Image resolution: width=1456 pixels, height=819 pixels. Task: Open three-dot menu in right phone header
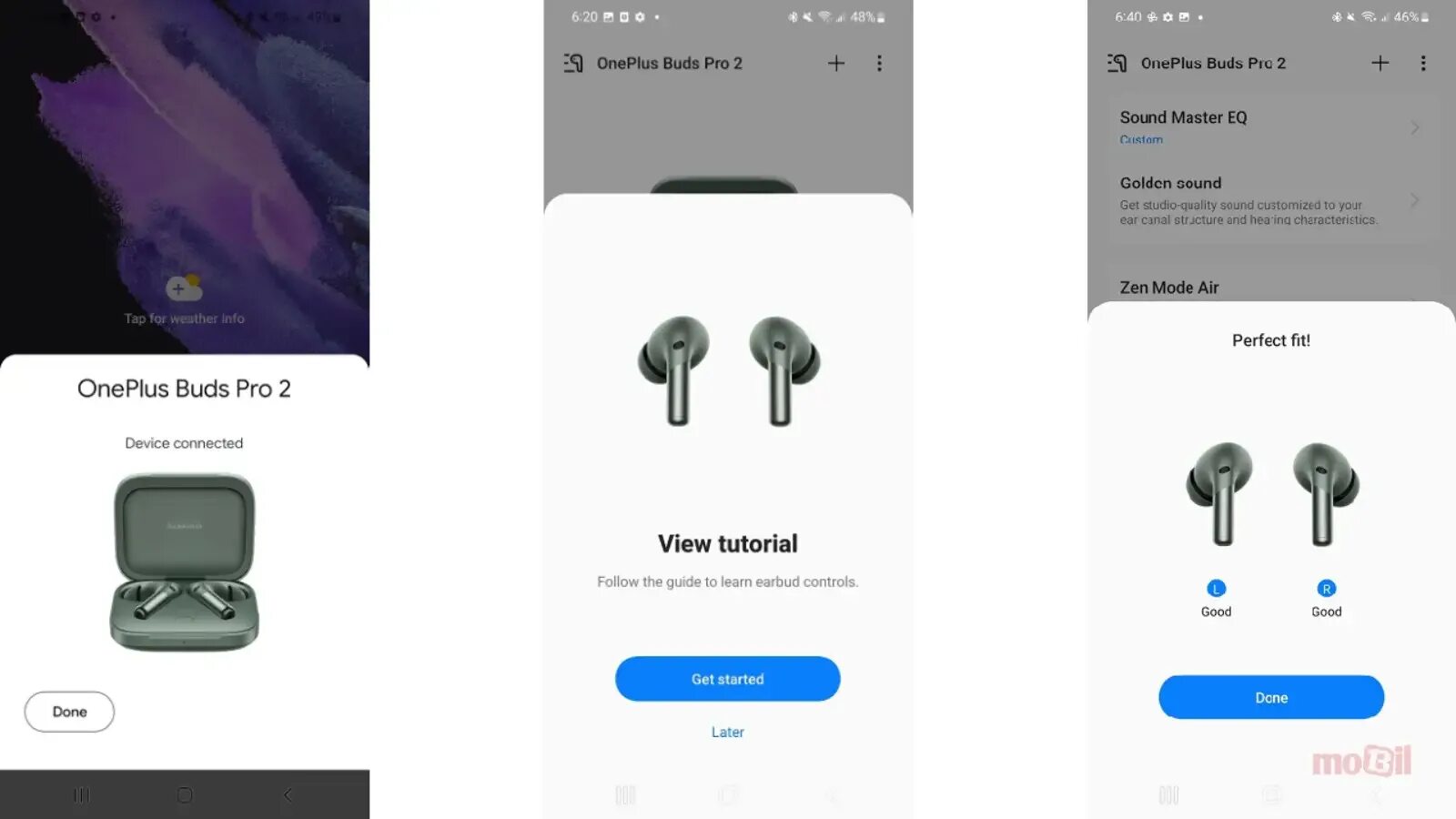[x=1423, y=63]
